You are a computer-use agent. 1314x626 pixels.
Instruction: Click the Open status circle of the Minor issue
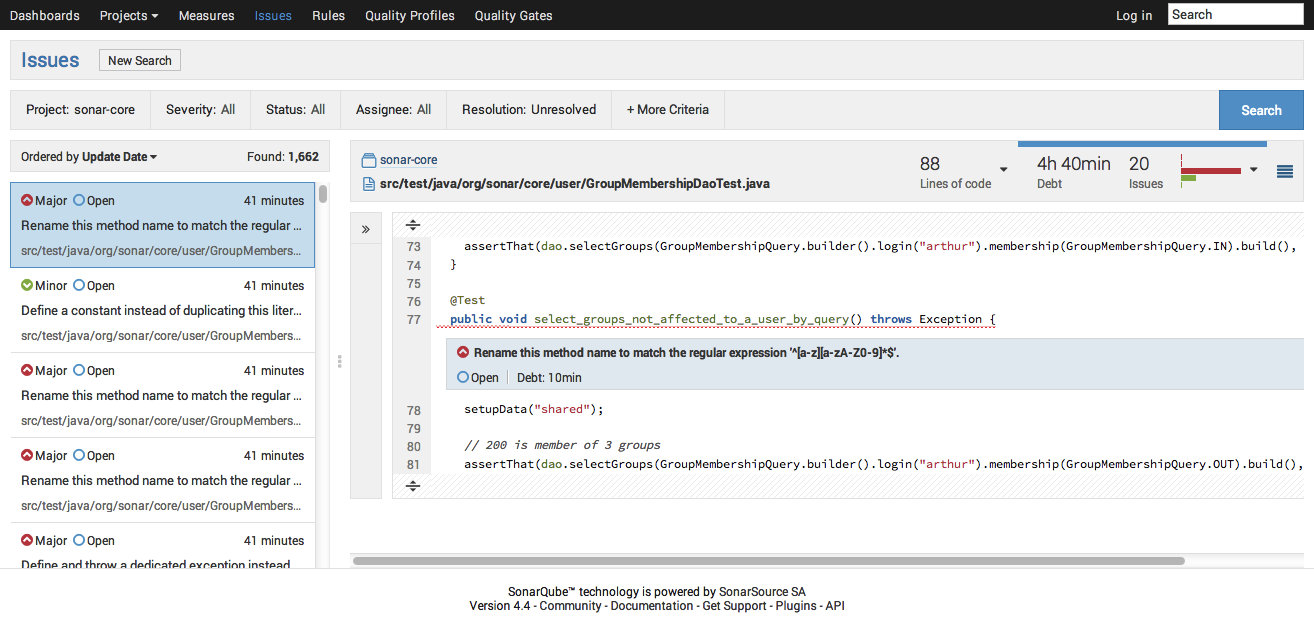point(79,286)
